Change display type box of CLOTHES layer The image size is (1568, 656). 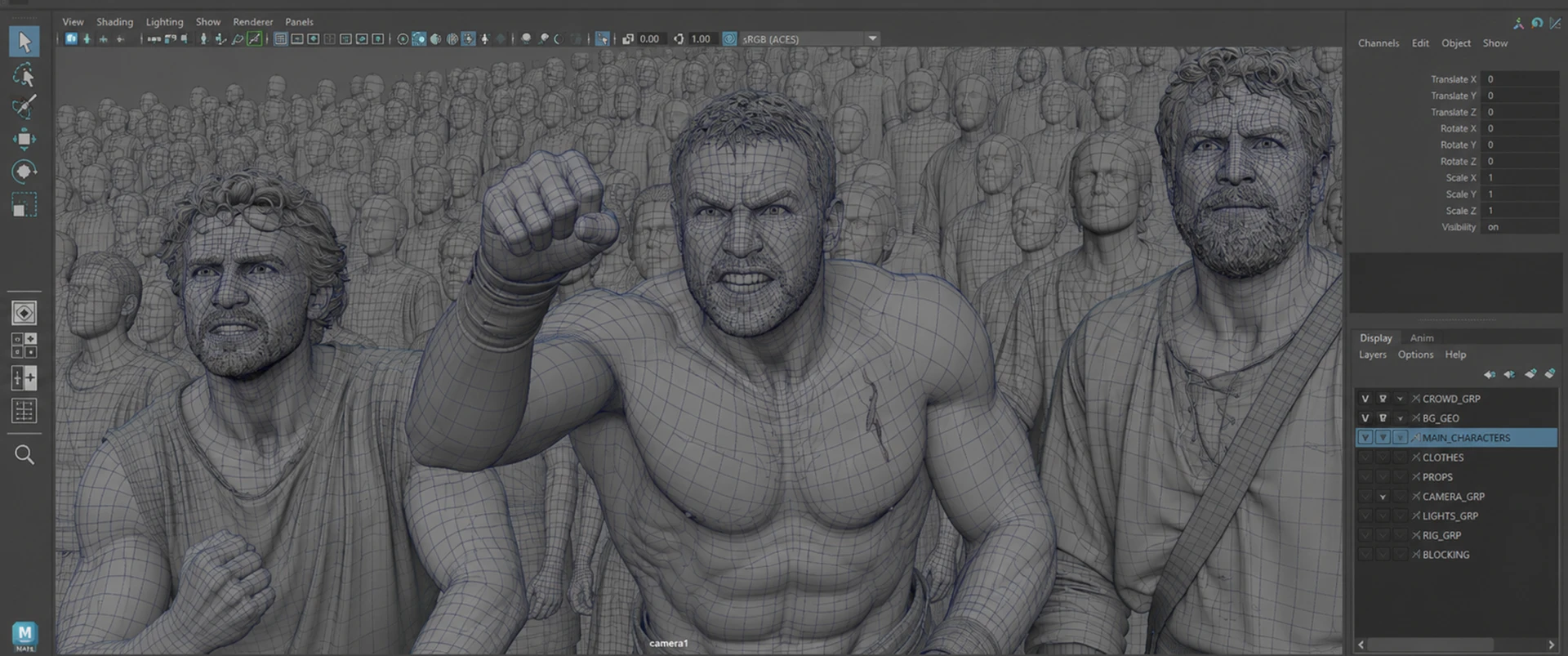pyautogui.click(x=1400, y=457)
